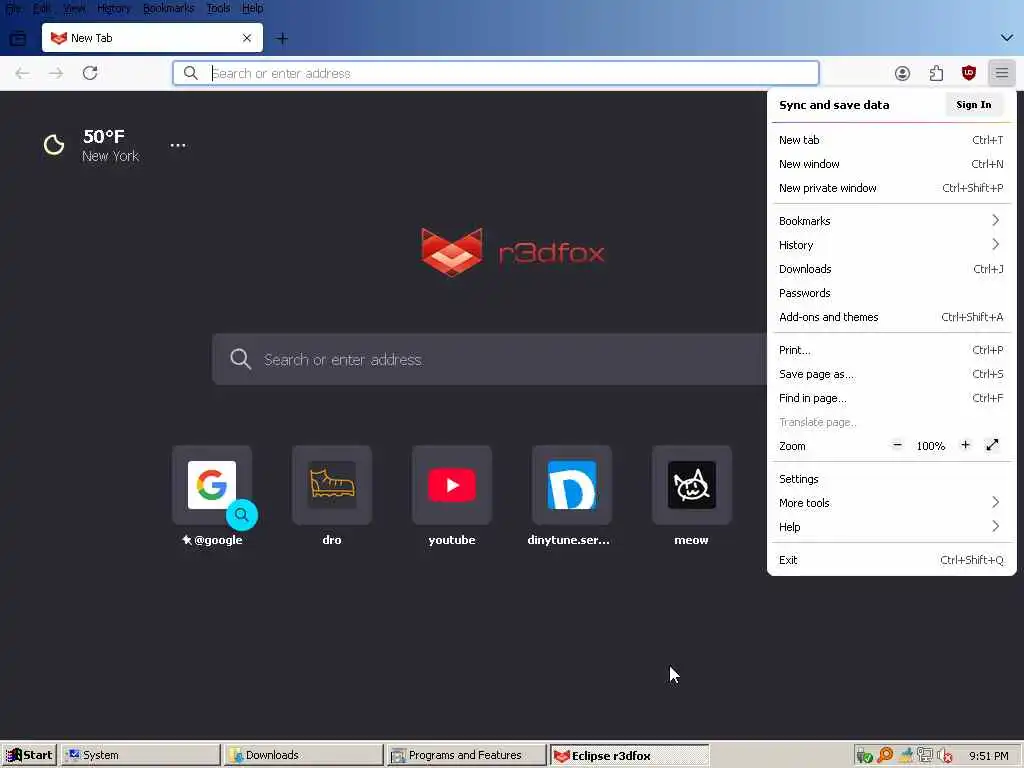The width and height of the screenshot is (1024, 768).
Task: Open the History menu bar item
Action: pos(114,8)
